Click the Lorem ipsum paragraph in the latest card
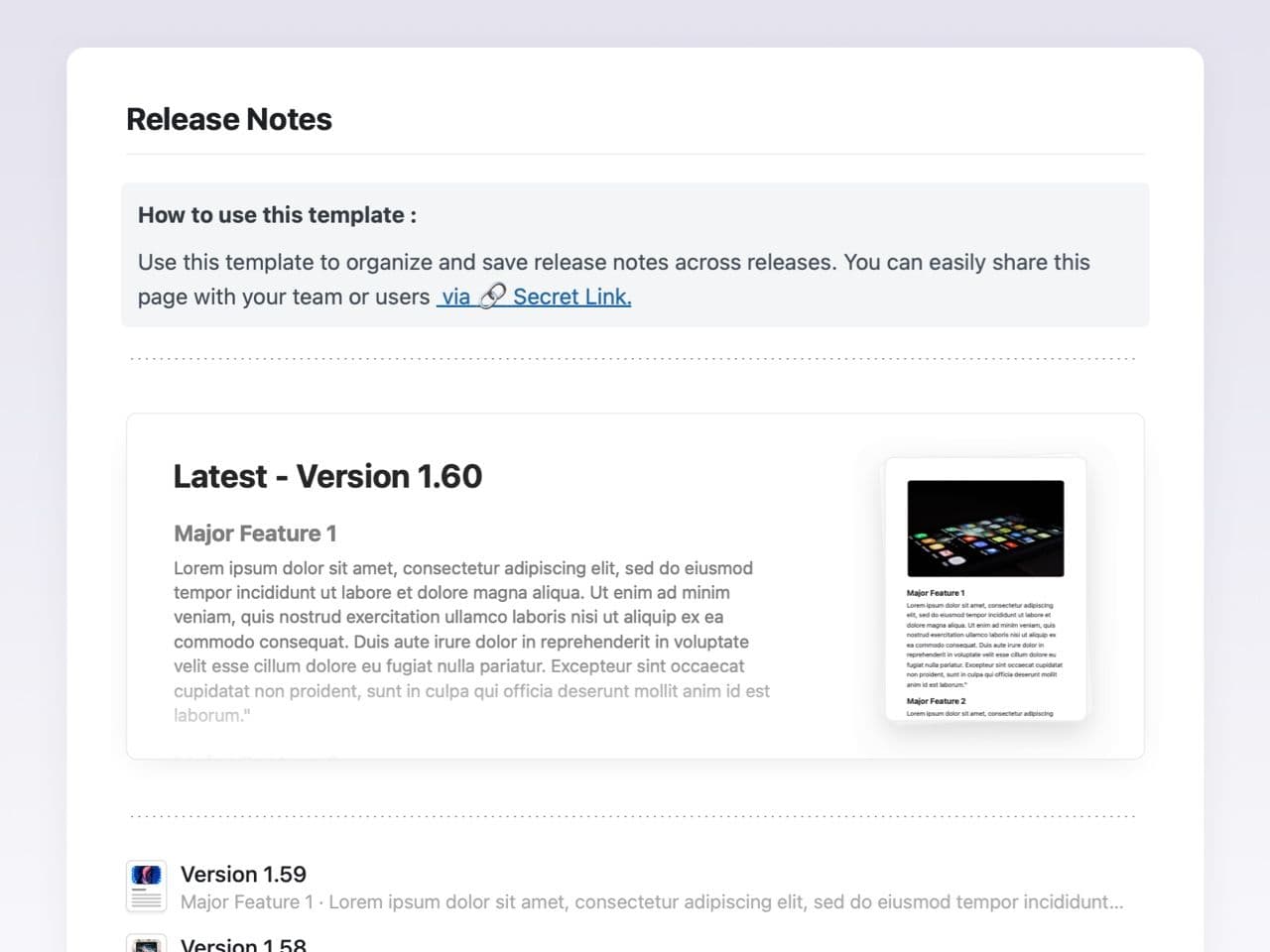1270x952 pixels. pos(466,630)
